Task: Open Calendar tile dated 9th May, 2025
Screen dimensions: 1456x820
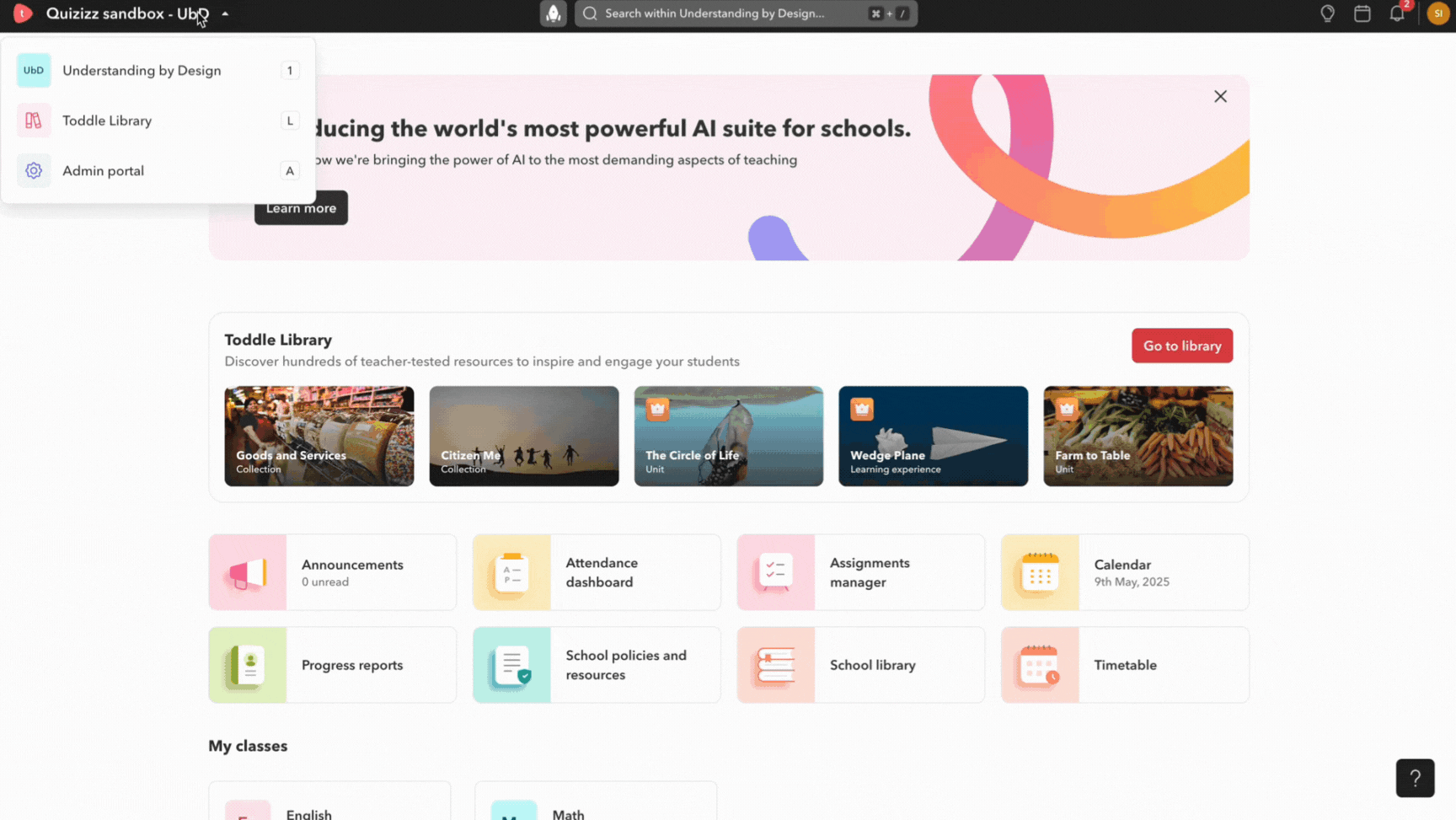Action: pos(1125,572)
